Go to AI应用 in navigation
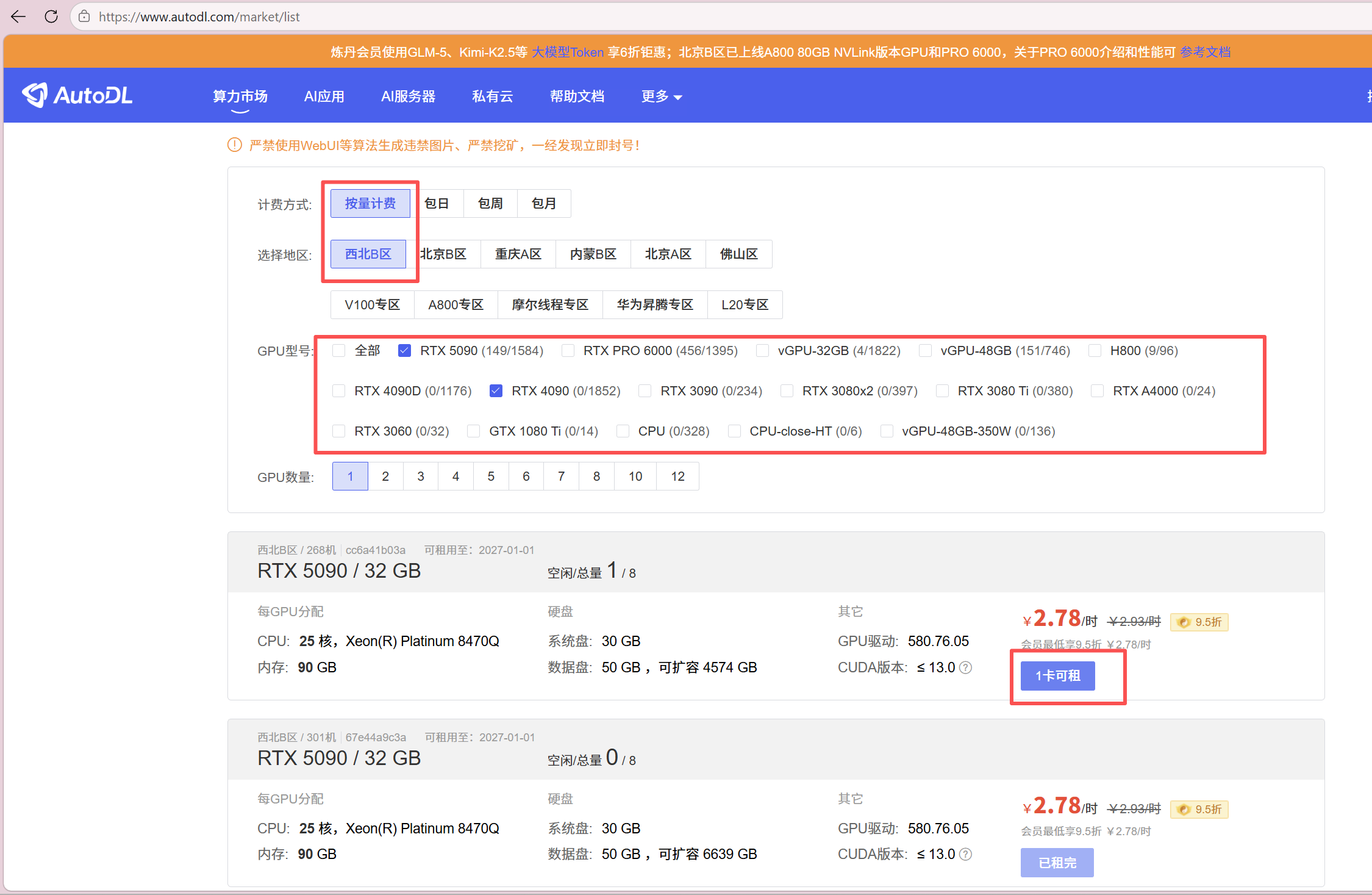 (324, 96)
